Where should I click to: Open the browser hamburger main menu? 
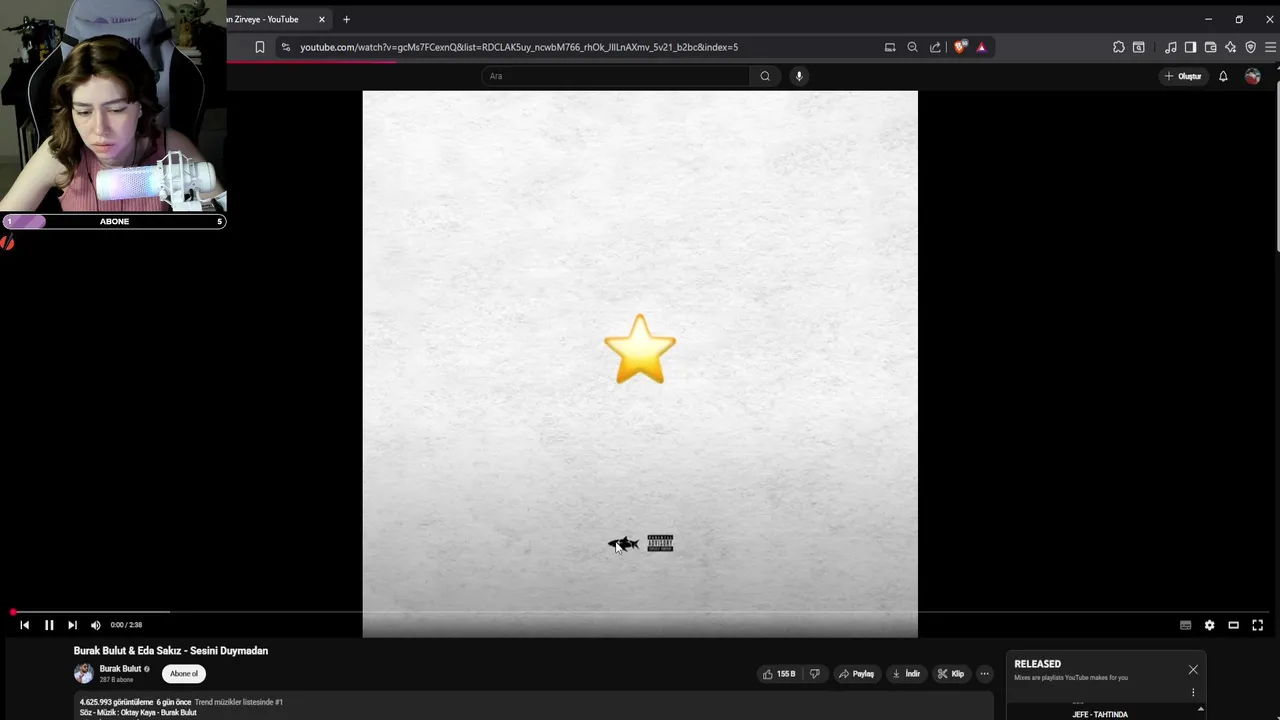click(x=1271, y=47)
